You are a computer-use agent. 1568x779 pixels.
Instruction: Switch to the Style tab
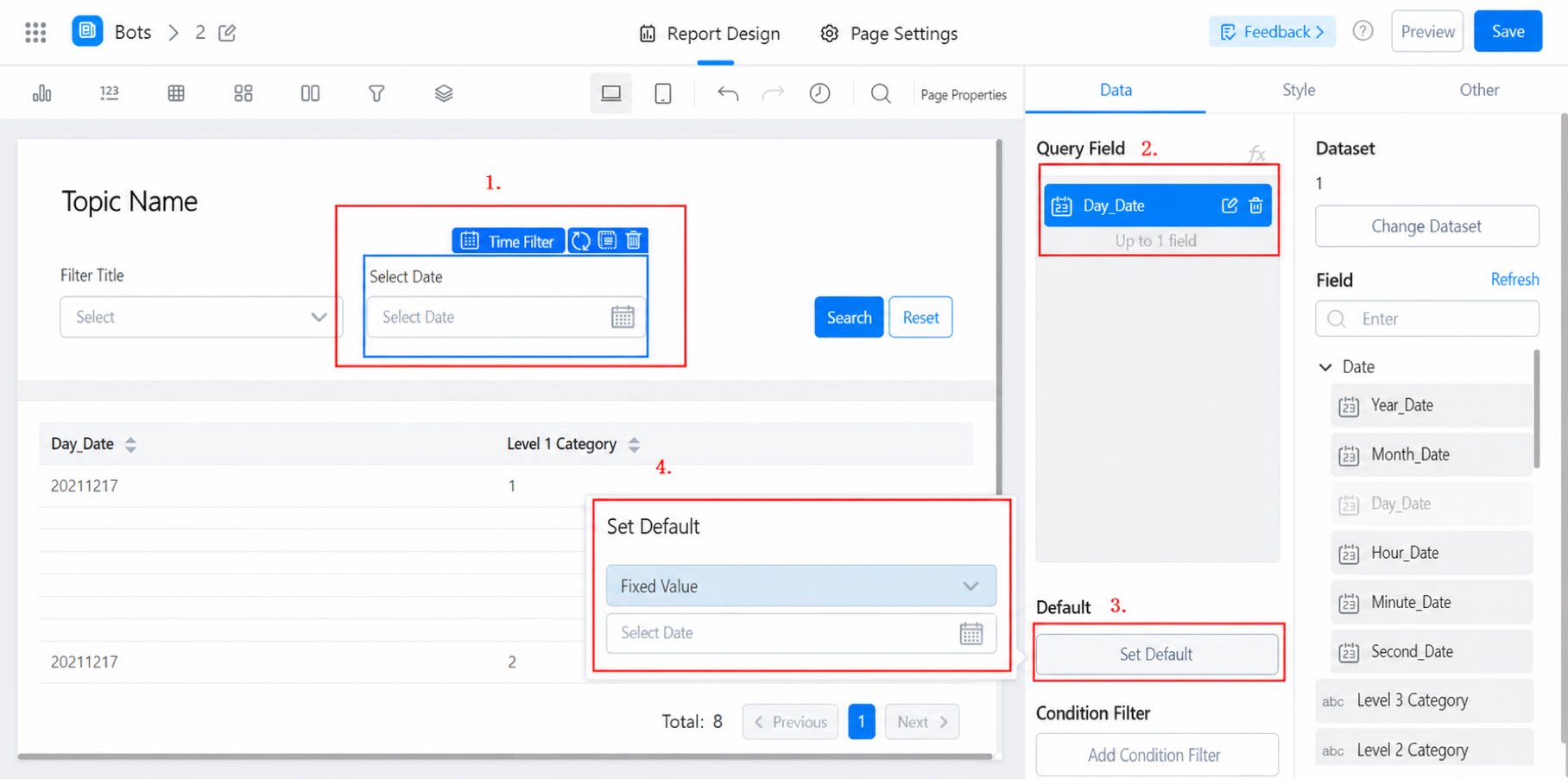tap(1299, 90)
